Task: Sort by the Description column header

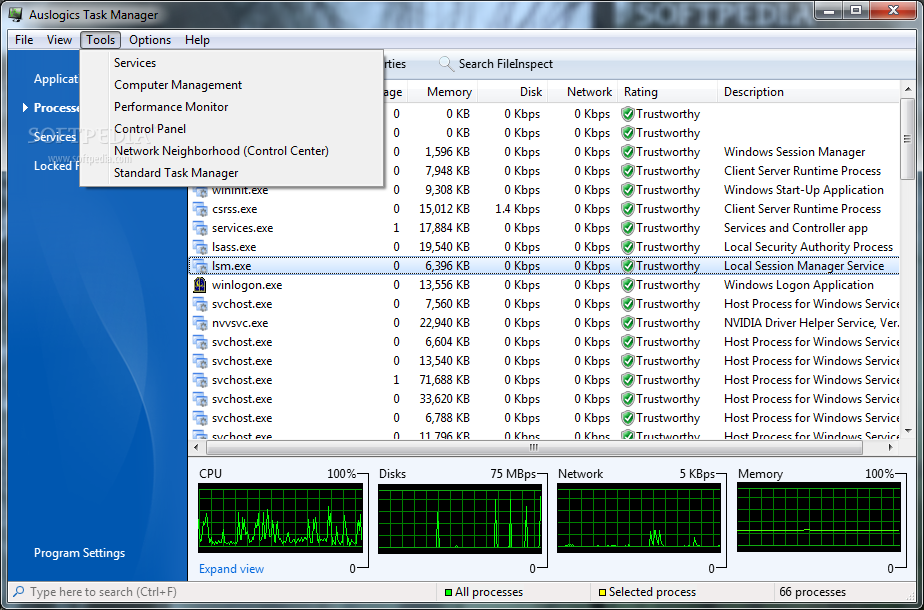Action: pos(808,91)
